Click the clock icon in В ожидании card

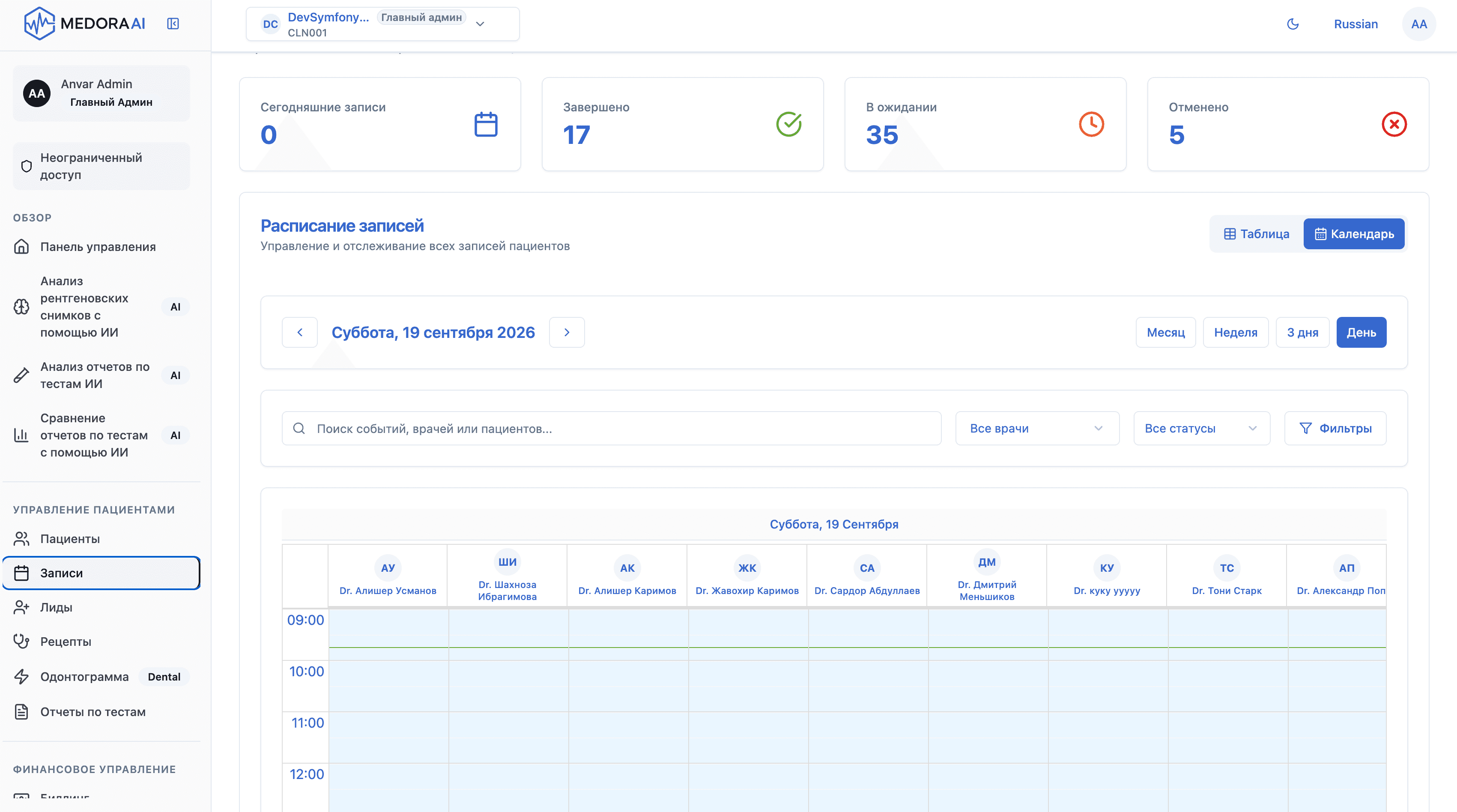point(1091,124)
